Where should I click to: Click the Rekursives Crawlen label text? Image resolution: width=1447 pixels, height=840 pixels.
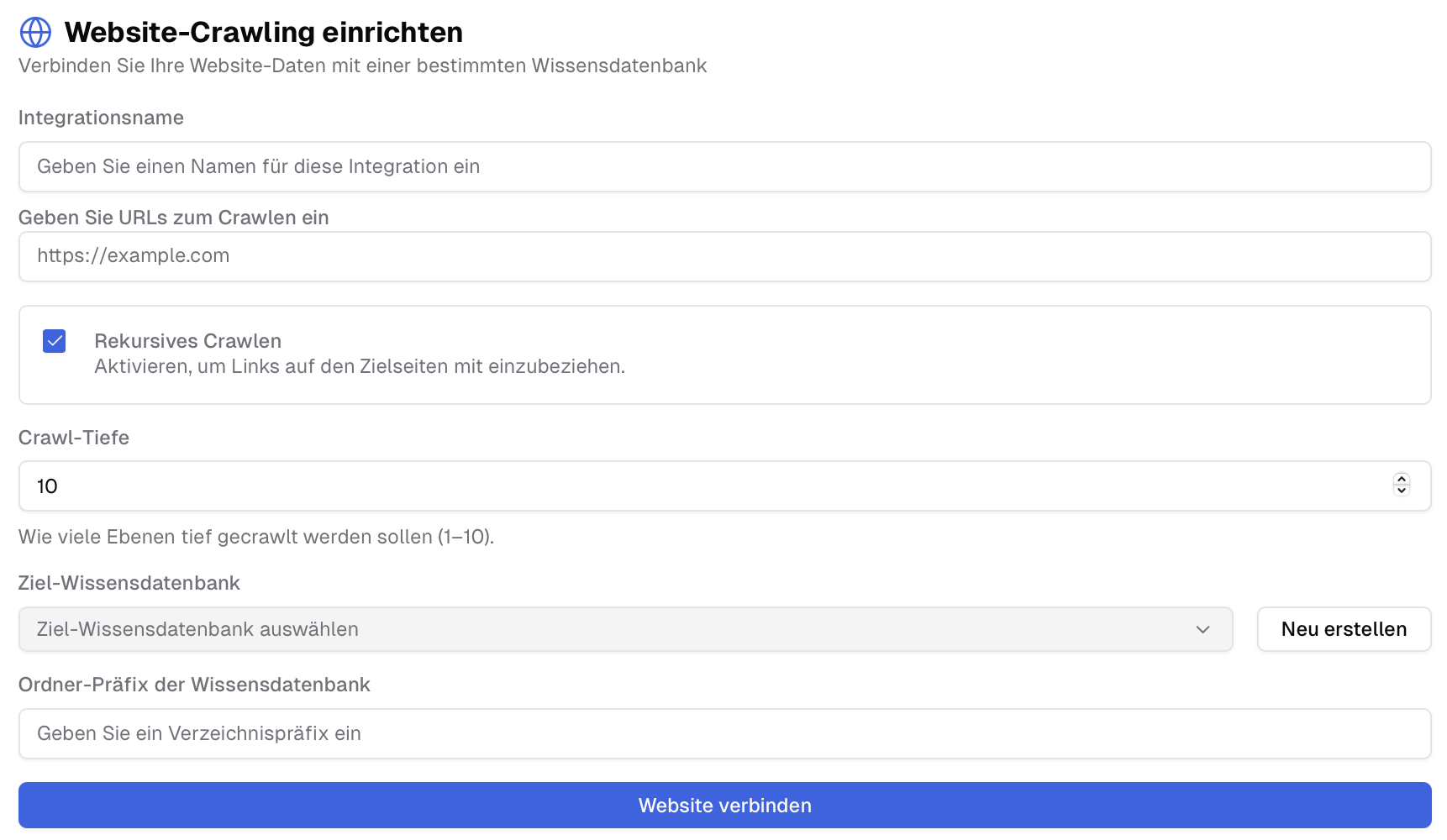tap(187, 341)
